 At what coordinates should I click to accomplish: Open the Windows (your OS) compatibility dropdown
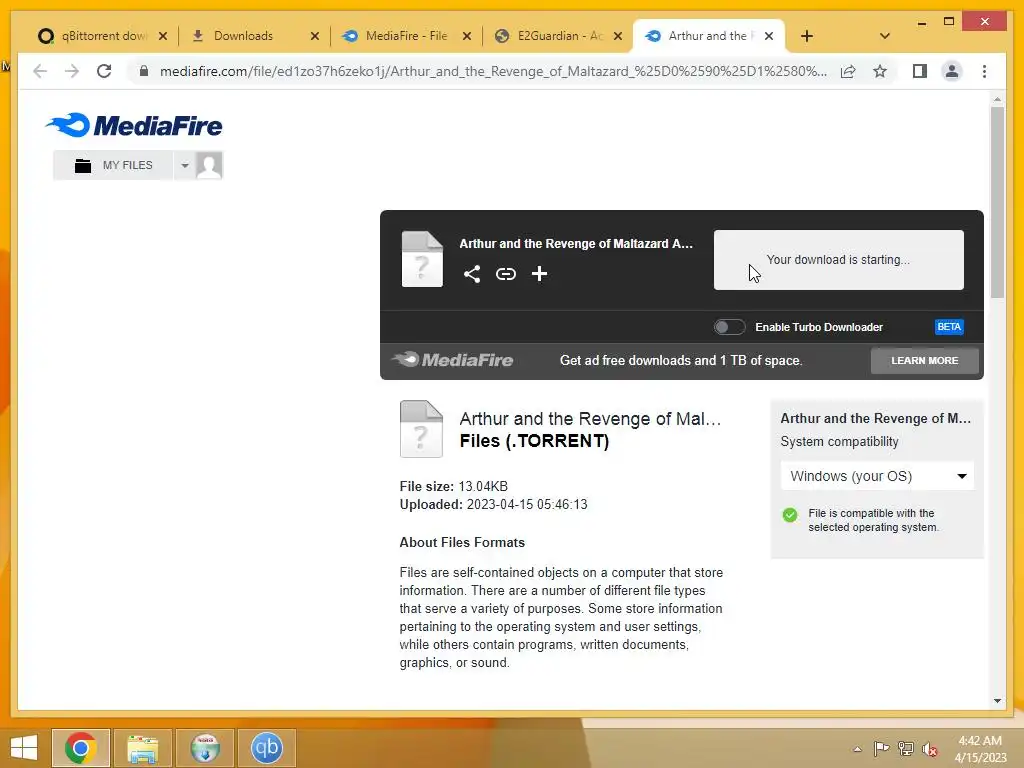coord(877,476)
